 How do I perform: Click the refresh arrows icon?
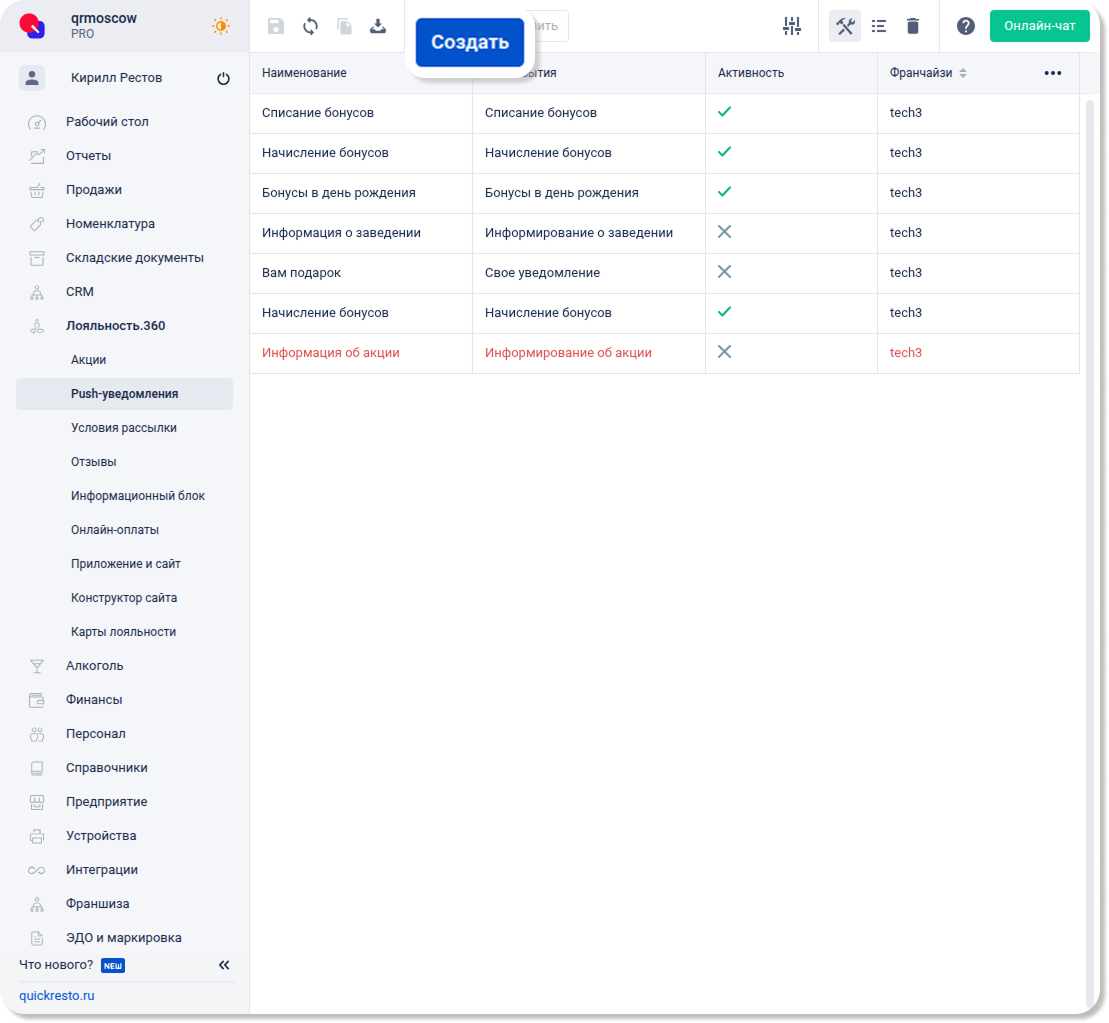click(x=310, y=26)
